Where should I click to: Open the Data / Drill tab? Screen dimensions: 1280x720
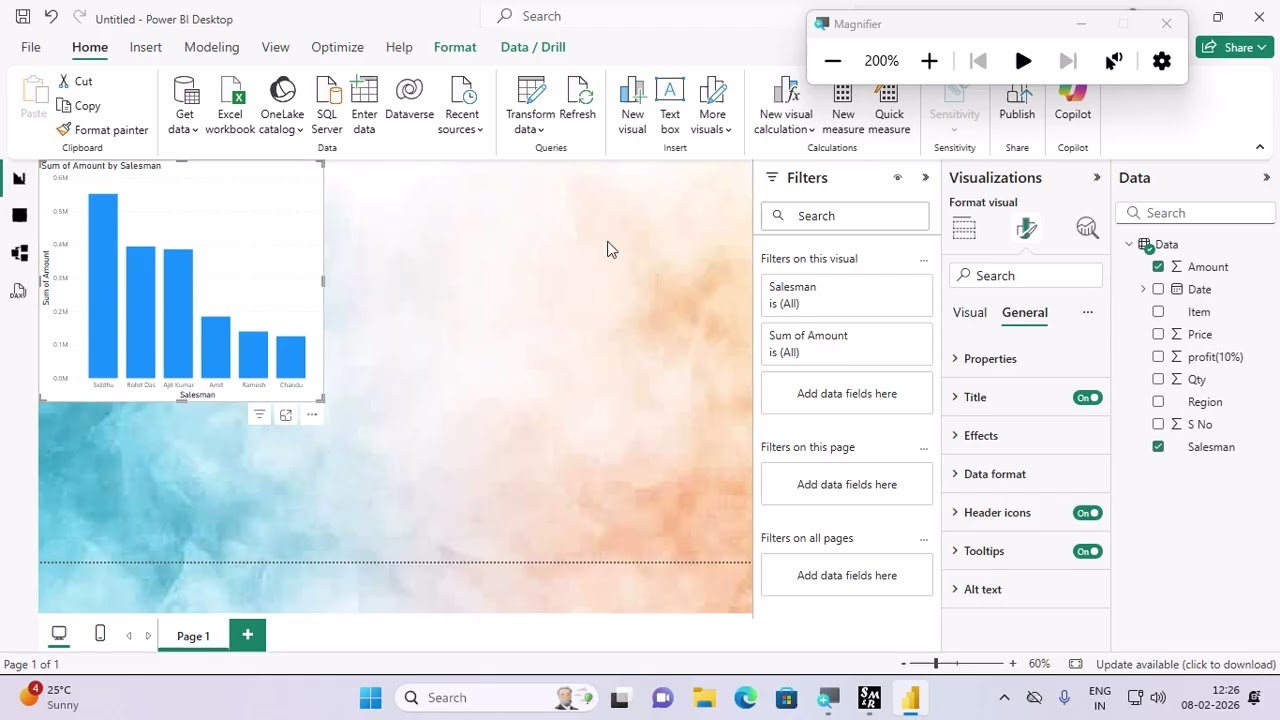[533, 47]
